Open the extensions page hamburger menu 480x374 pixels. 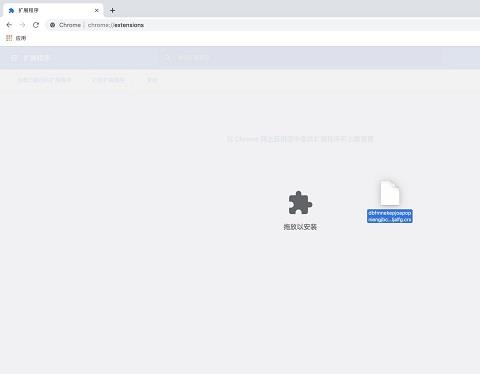pyautogui.click(x=13, y=58)
